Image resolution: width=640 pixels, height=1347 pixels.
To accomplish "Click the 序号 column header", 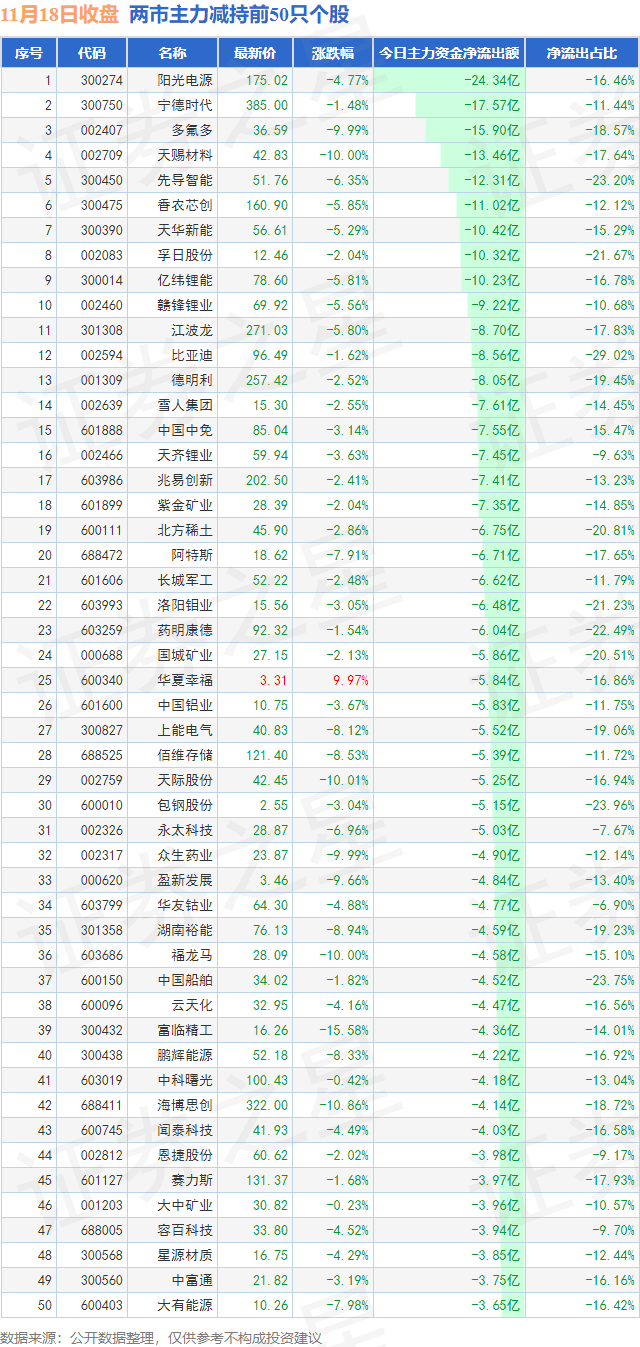I will (x=29, y=53).
